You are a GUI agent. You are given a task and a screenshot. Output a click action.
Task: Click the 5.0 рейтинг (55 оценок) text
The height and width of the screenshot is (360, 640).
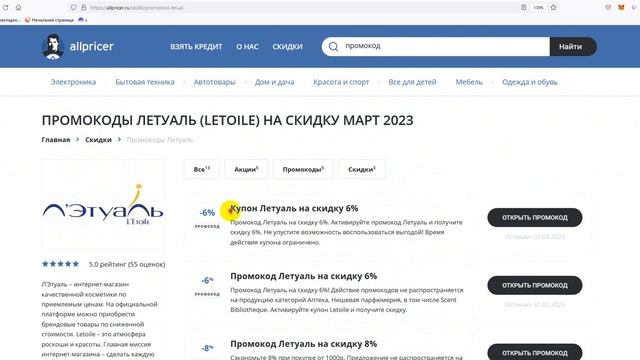pyautogui.click(x=127, y=264)
